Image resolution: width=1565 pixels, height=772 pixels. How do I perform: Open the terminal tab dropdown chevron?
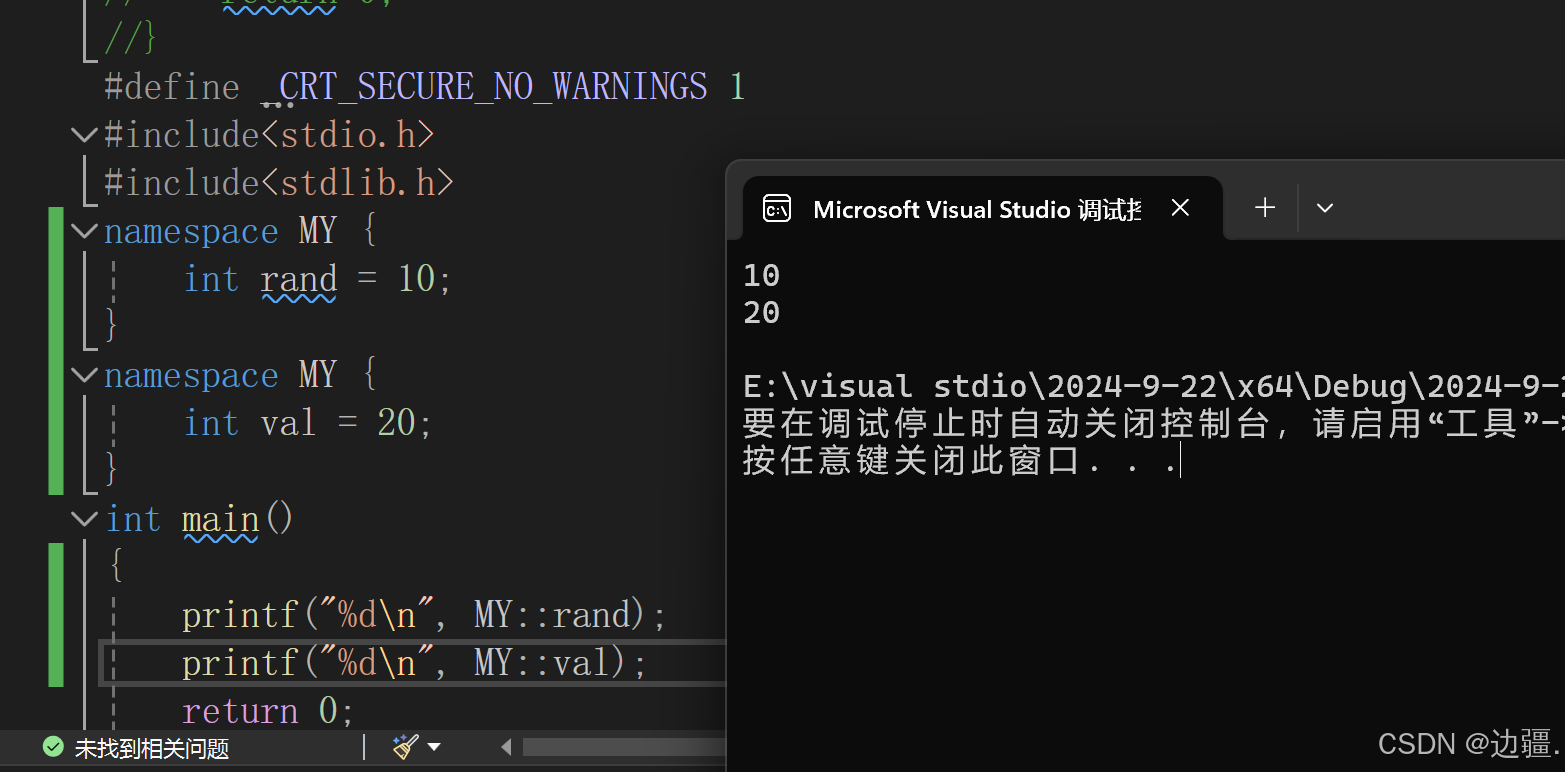pos(1325,208)
